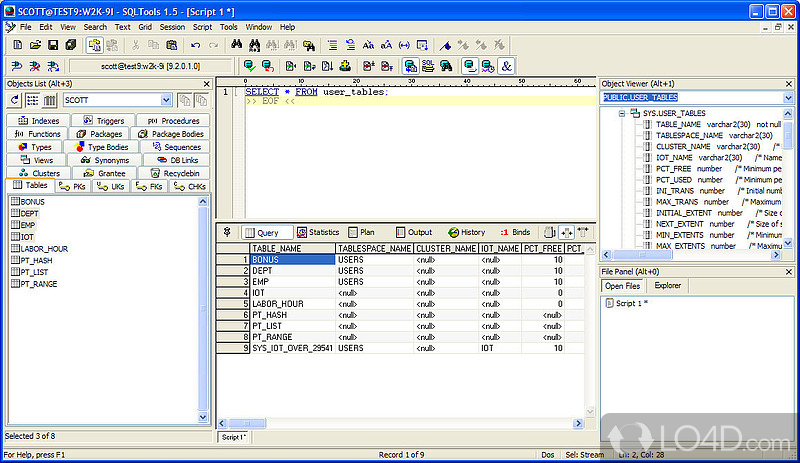
Task: Refresh the Objects List
Action: coord(15,100)
